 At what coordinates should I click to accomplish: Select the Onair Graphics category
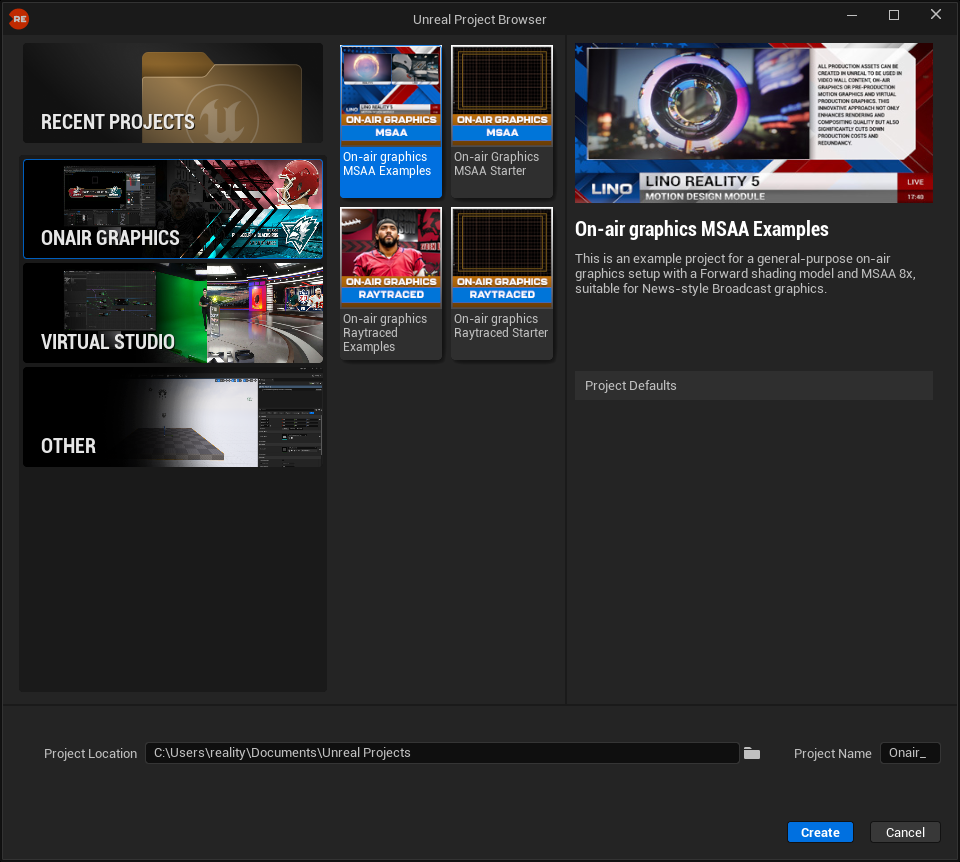coord(173,209)
